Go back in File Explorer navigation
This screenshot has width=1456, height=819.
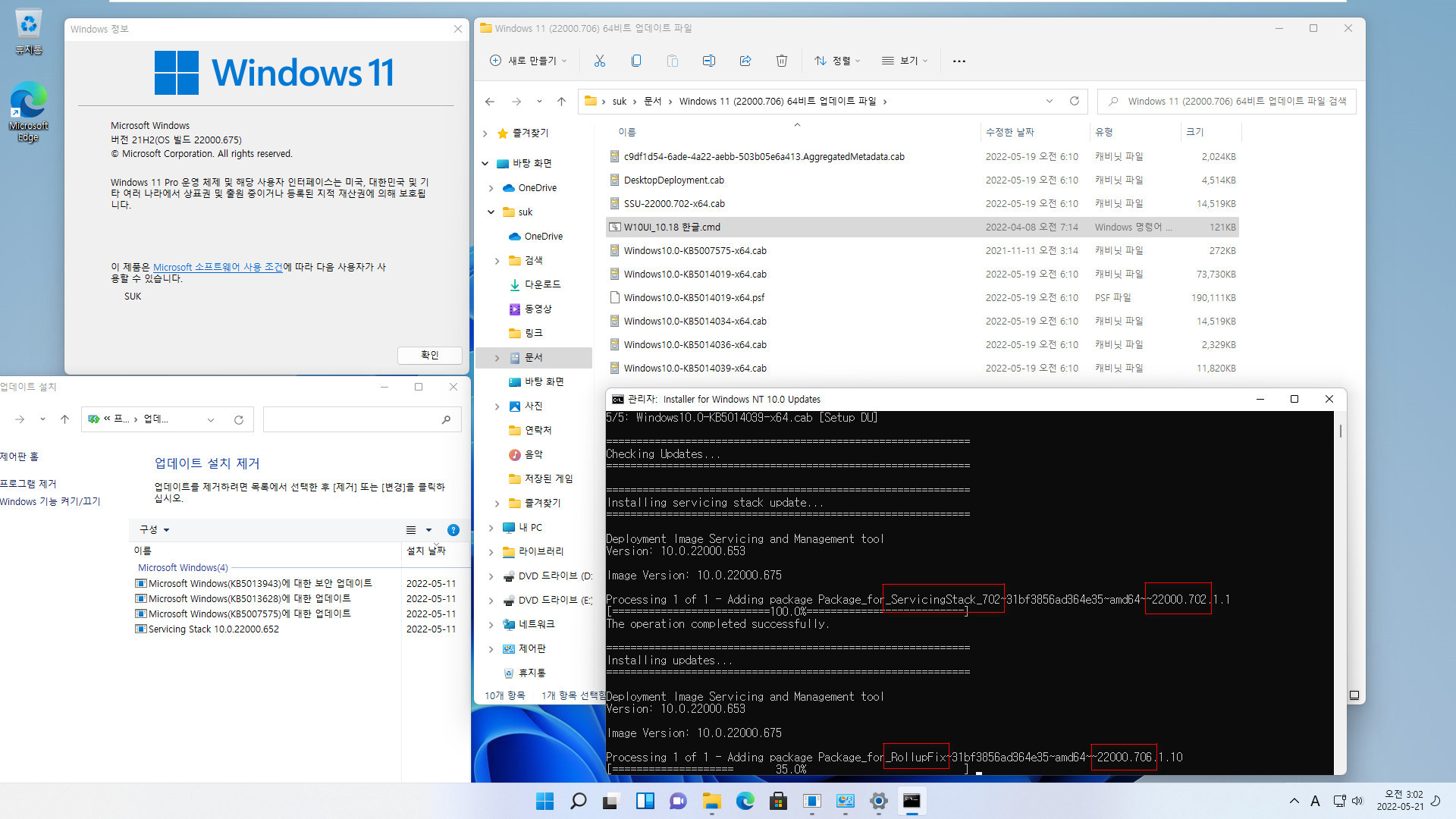point(490,102)
